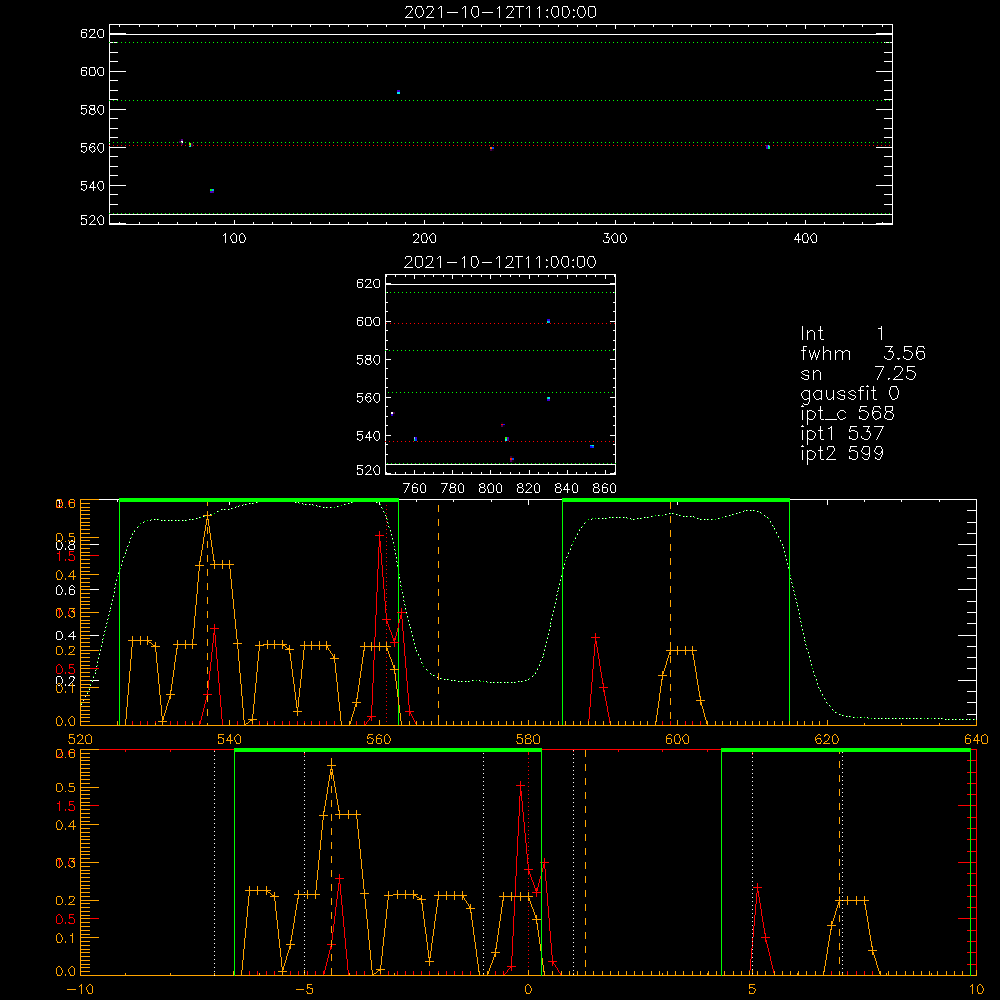Click the 5 x-axis label of the bottom plot
This screenshot has width=1000, height=1000.
click(x=753, y=990)
